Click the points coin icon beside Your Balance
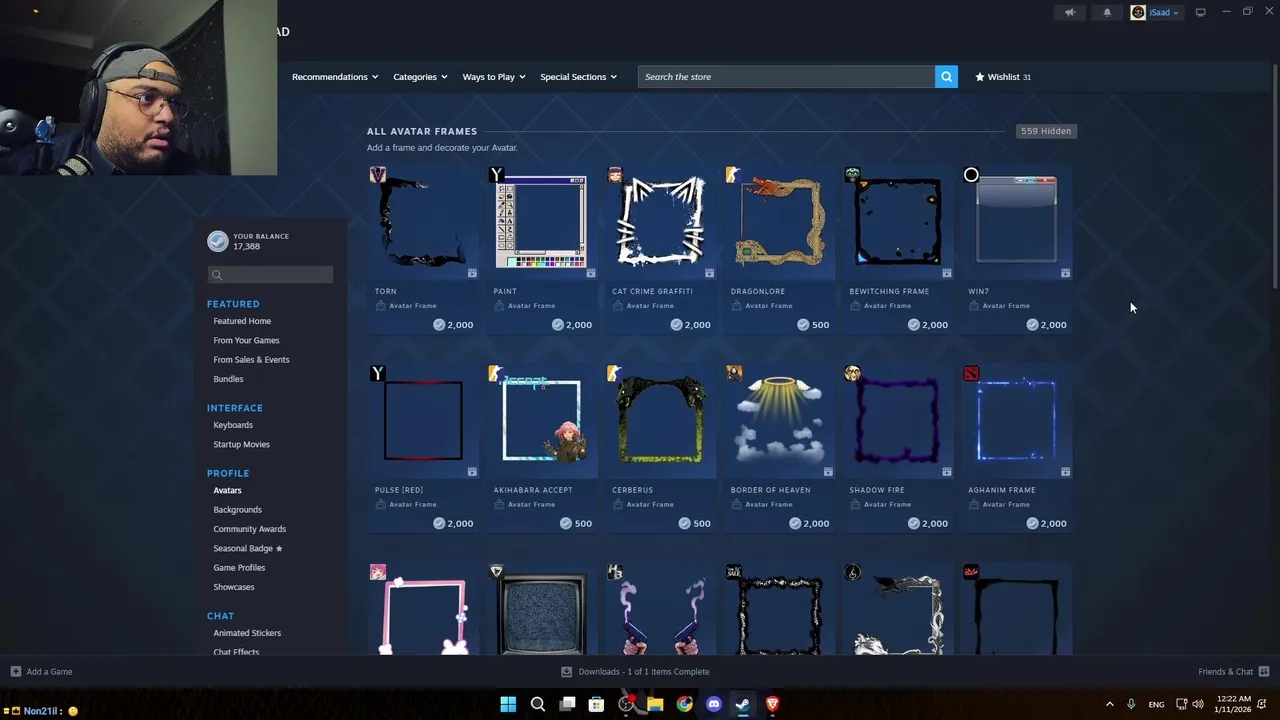The image size is (1280, 720). [x=217, y=241]
